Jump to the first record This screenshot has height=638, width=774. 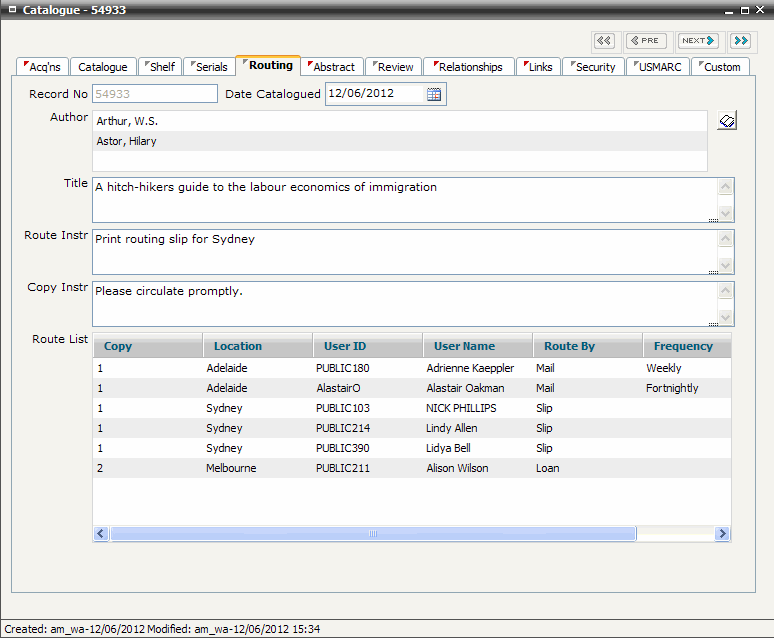(603, 41)
